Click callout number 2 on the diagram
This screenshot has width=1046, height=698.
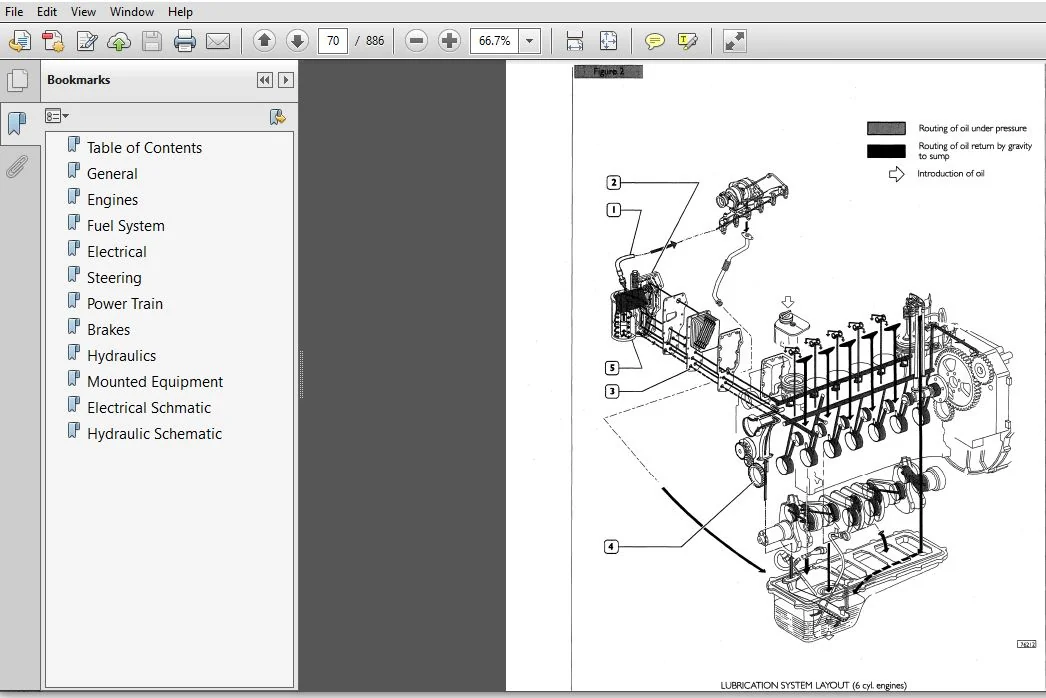click(614, 182)
